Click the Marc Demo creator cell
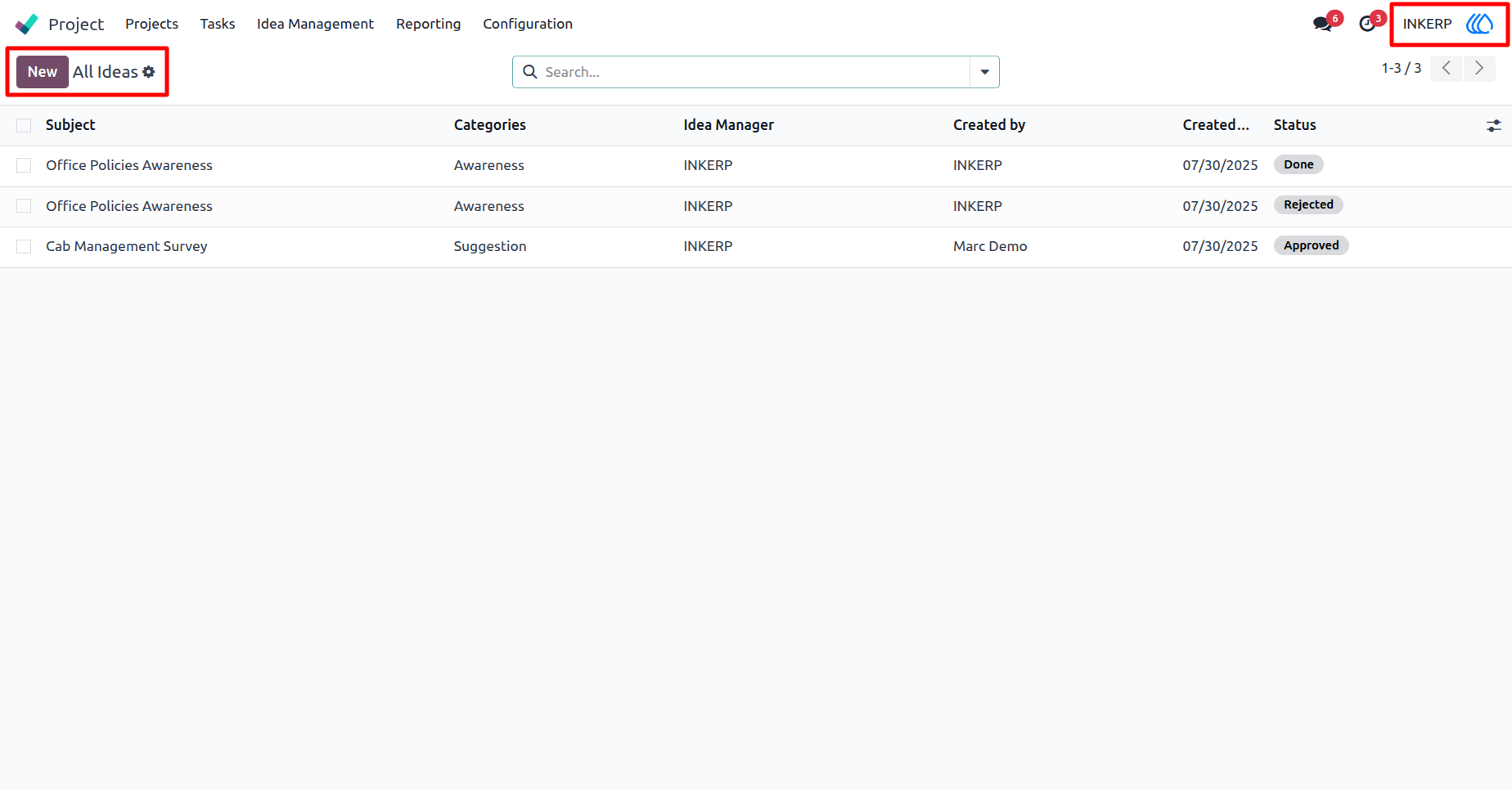Image resolution: width=1512 pixels, height=790 pixels. [990, 246]
